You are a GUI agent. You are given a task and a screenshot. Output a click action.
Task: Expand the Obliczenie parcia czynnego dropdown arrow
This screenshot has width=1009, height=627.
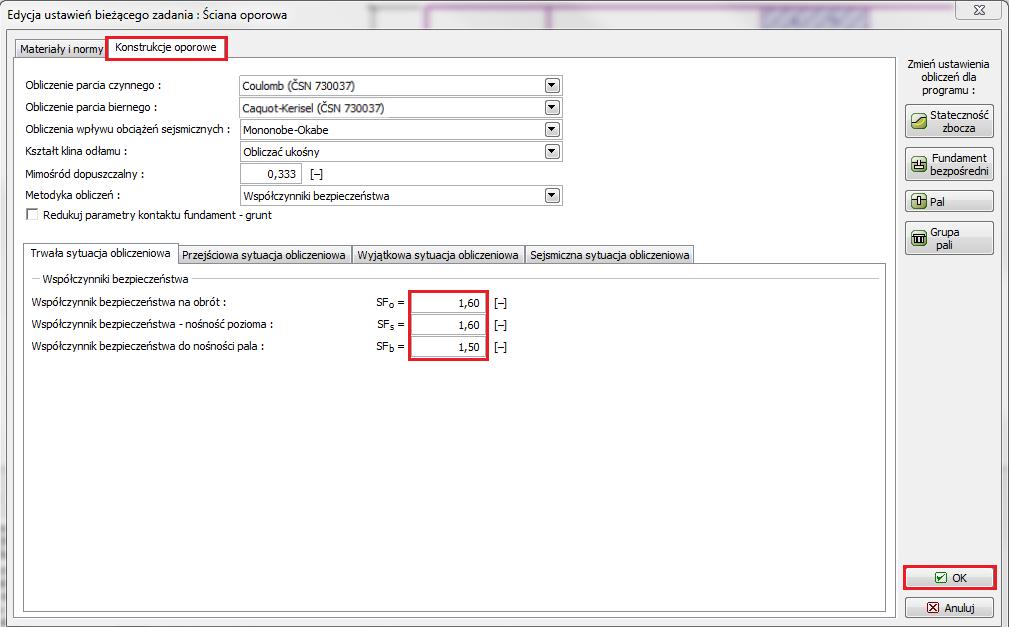(x=552, y=86)
